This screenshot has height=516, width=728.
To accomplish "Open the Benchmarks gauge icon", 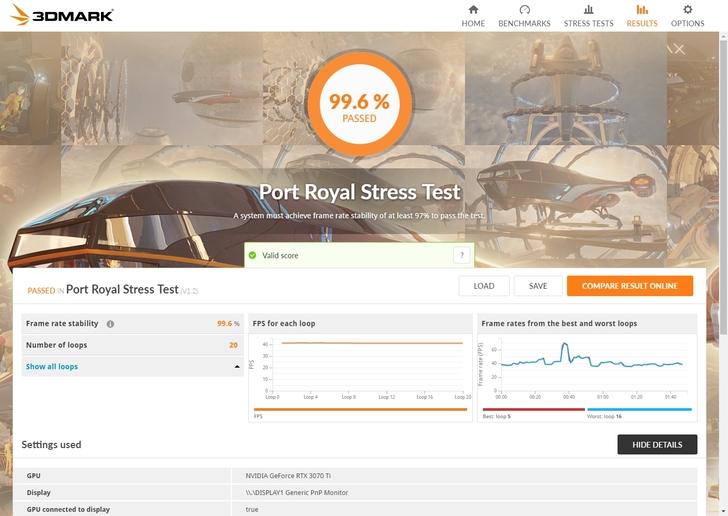I will click(524, 9).
